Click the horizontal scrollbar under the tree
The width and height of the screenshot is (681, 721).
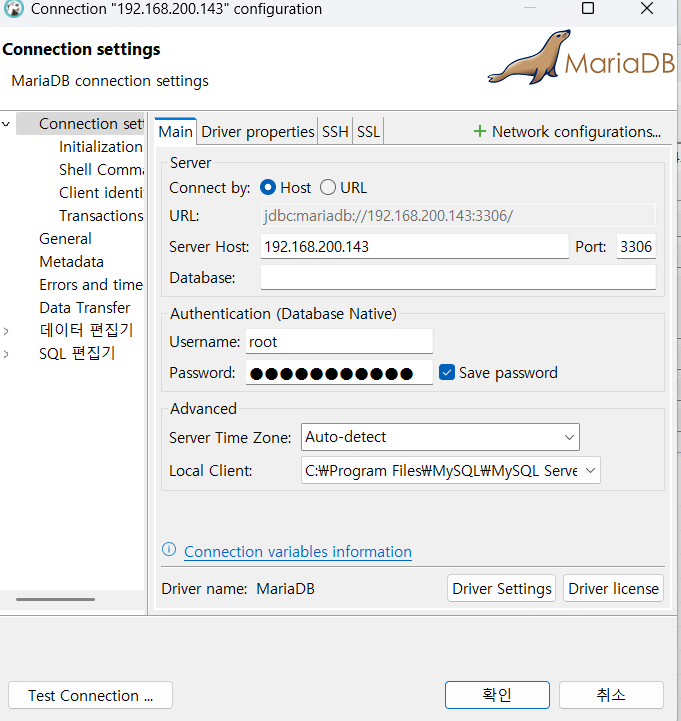point(55,599)
